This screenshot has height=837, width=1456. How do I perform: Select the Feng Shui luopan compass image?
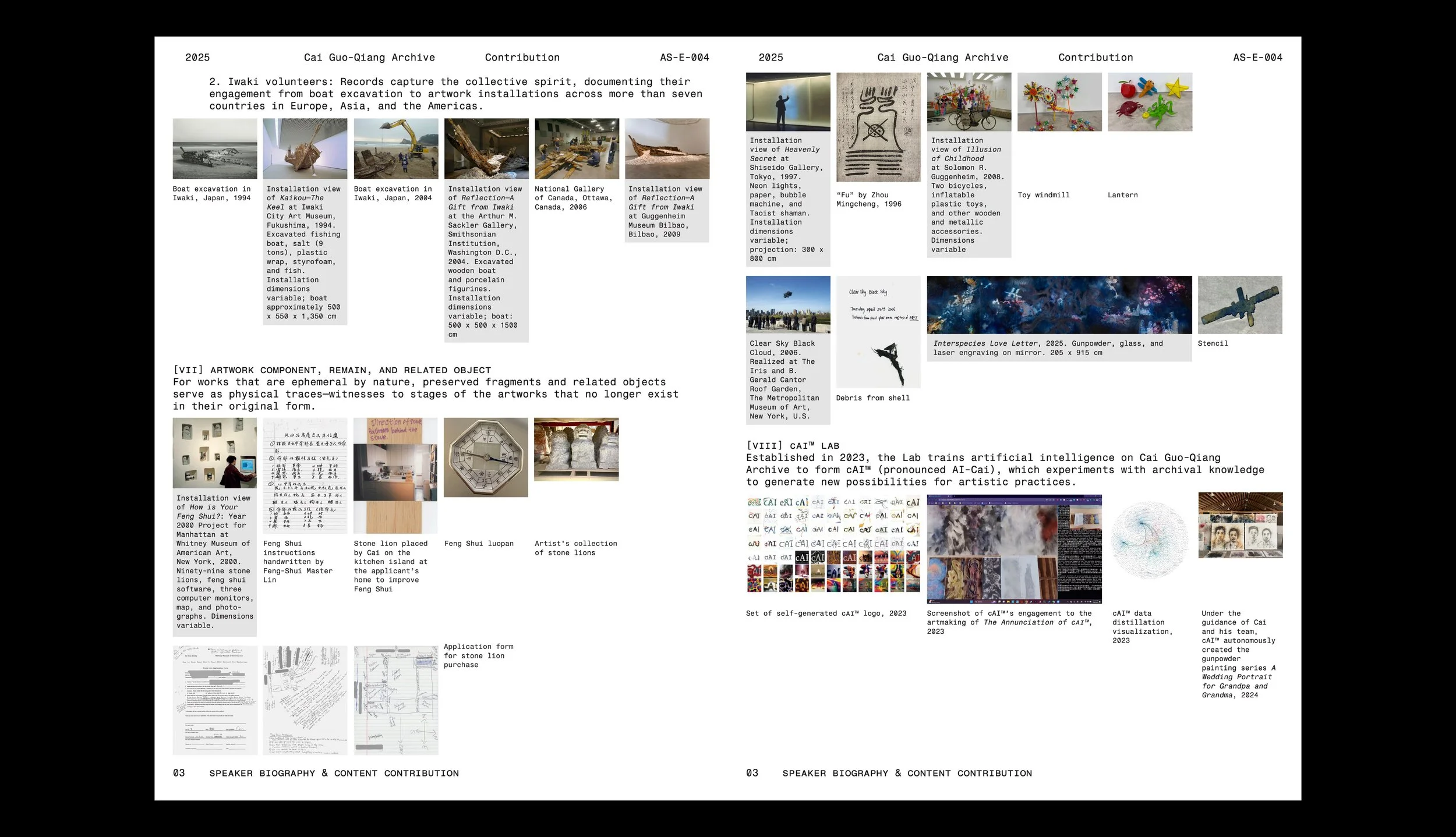tap(485, 458)
